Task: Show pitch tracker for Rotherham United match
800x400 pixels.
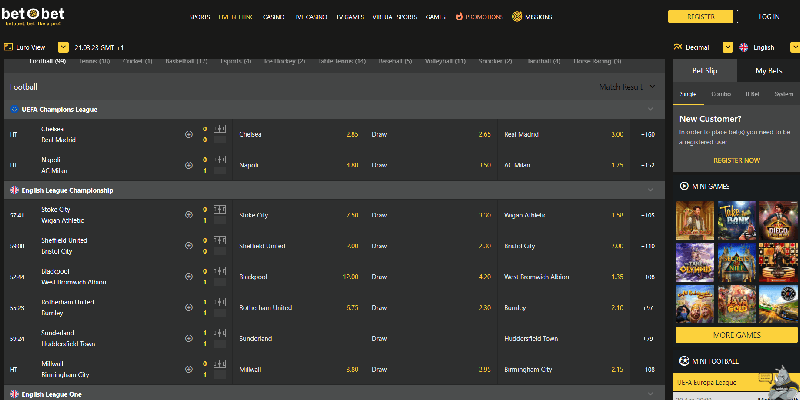Action: tap(220, 302)
